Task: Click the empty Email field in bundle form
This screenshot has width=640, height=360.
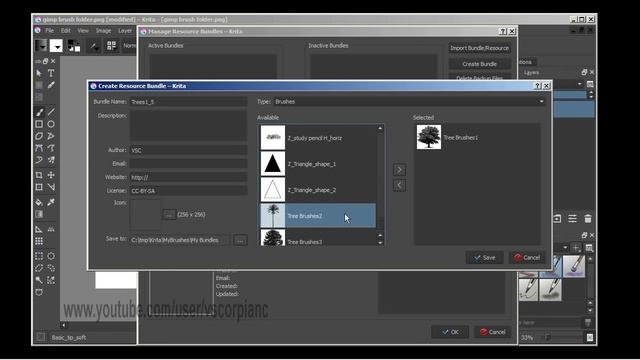Action: (x=188, y=164)
